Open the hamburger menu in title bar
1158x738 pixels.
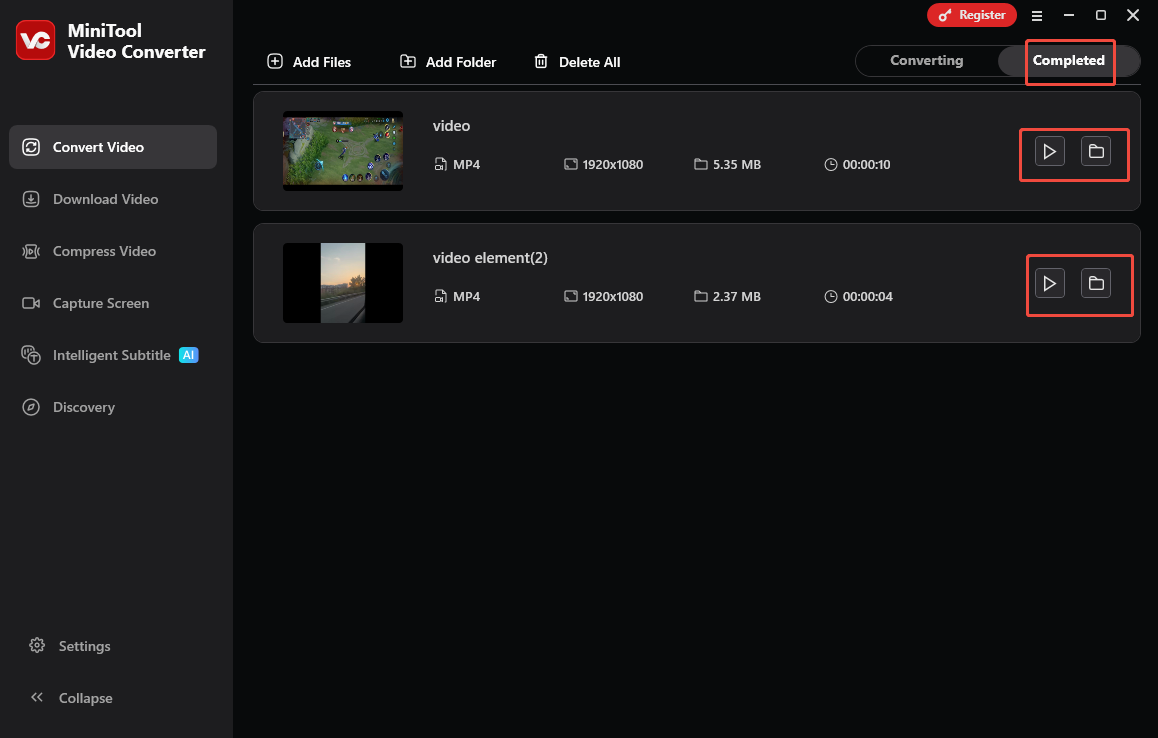(x=1036, y=16)
